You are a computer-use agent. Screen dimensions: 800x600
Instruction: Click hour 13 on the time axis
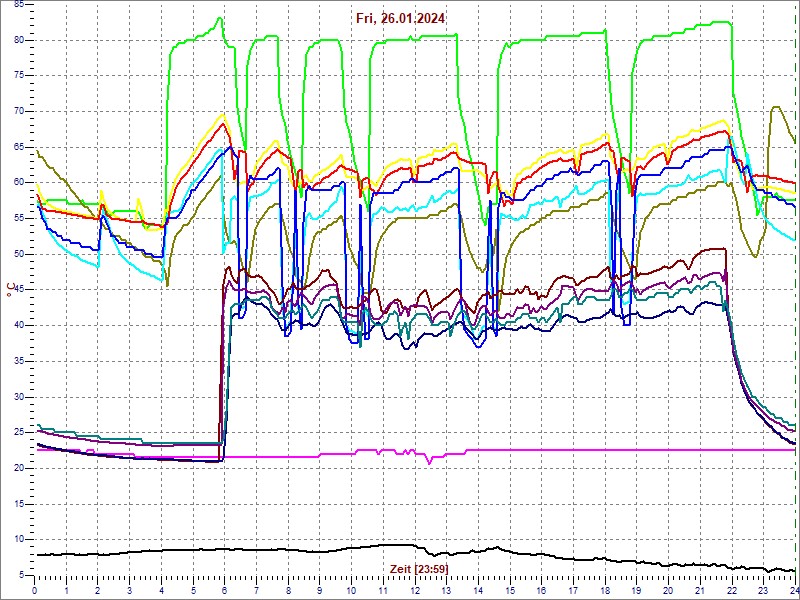click(446, 590)
